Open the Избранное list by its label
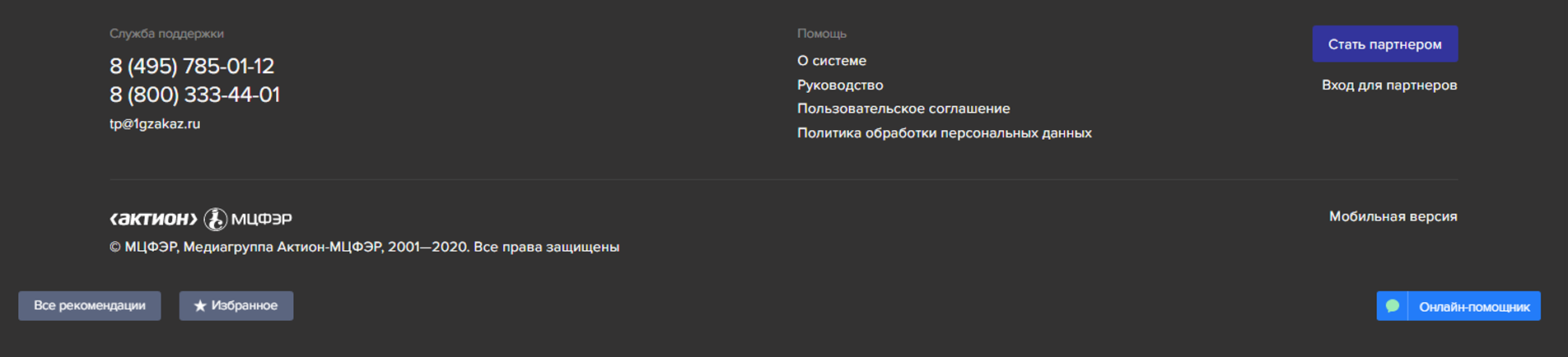Image resolution: width=1568 pixels, height=357 pixels. [x=245, y=306]
